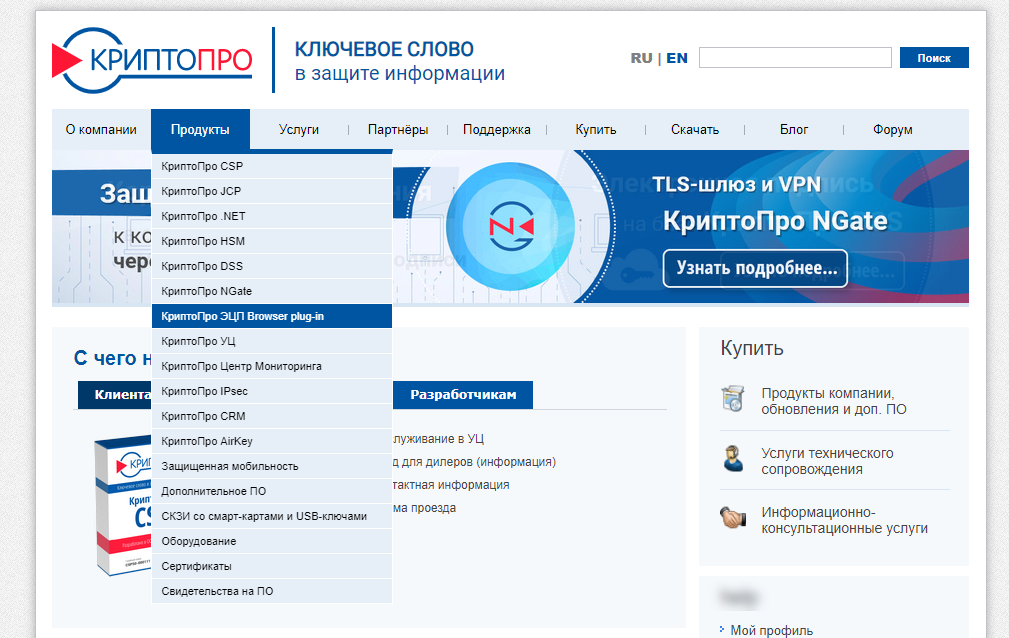The height and width of the screenshot is (638, 1009).
Task: Visit the Блог page
Action: click(794, 129)
